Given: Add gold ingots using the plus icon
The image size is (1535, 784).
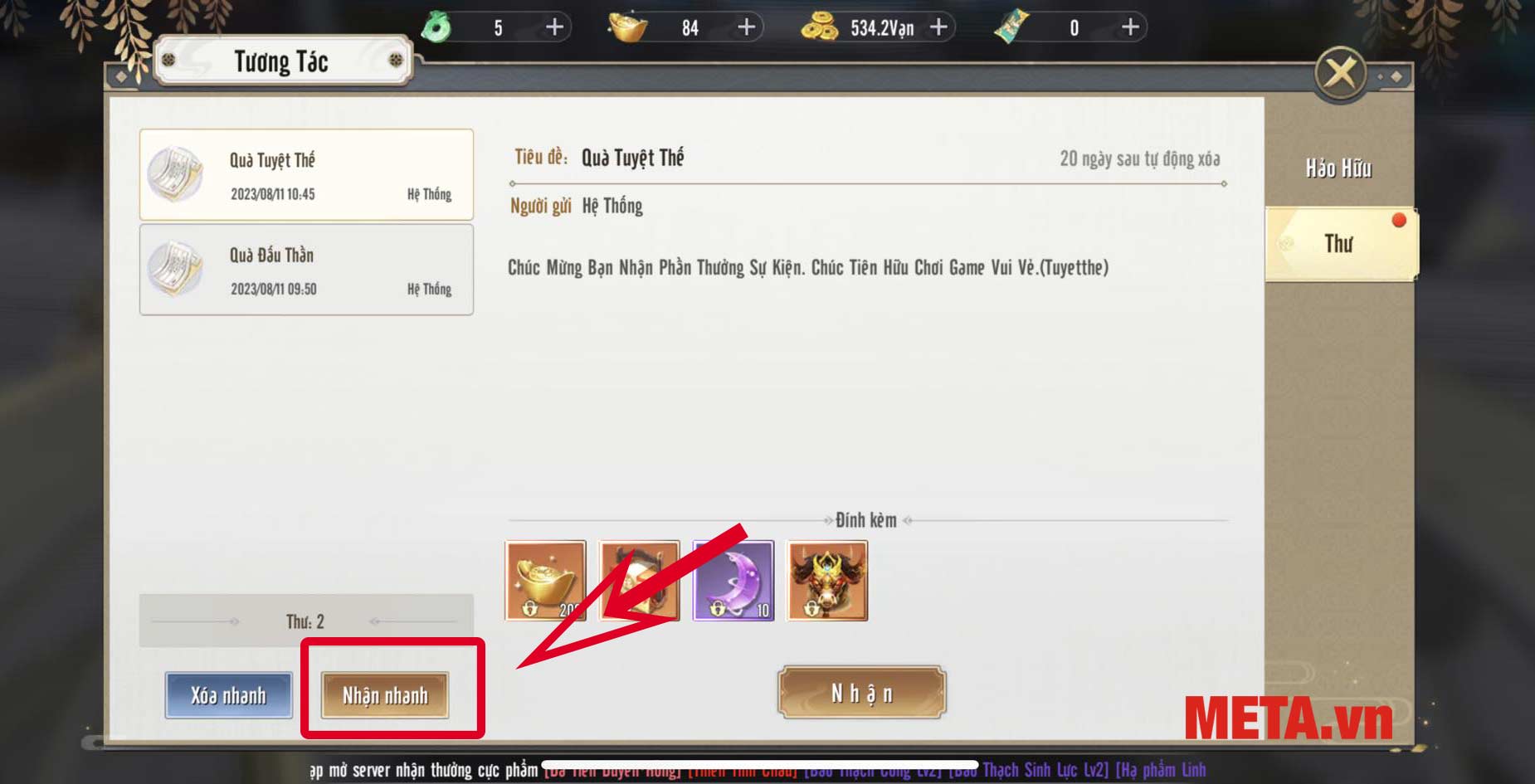Looking at the screenshot, I should pos(747,27).
